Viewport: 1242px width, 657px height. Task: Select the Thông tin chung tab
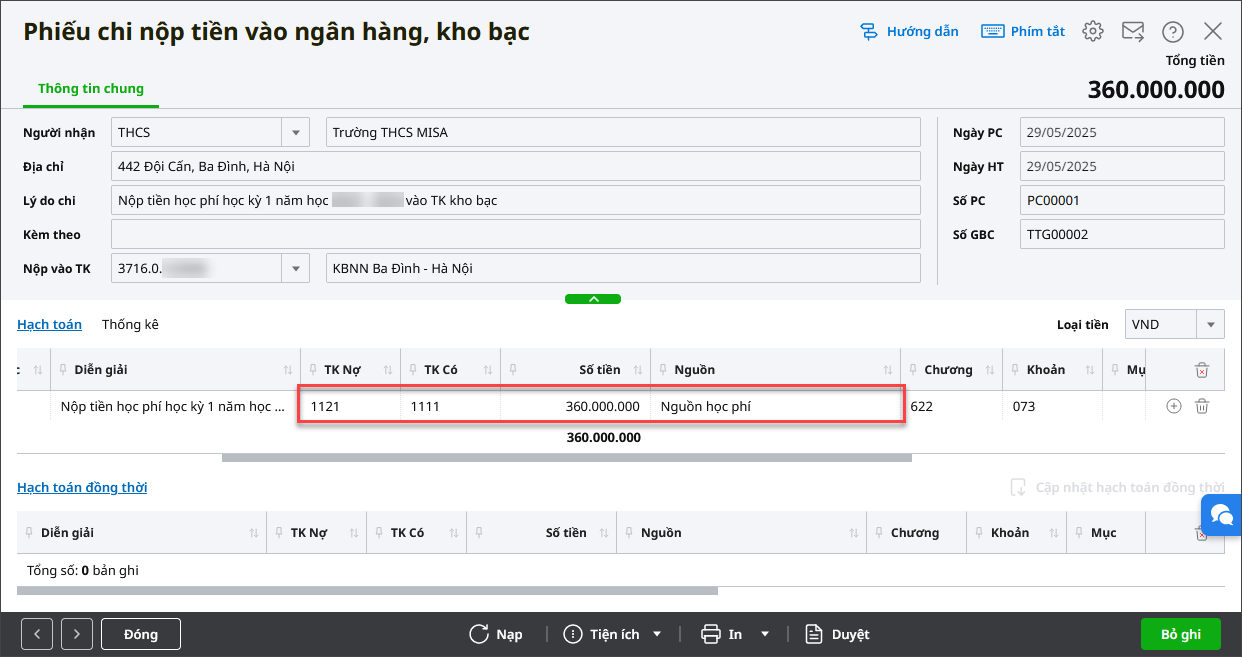[91, 89]
